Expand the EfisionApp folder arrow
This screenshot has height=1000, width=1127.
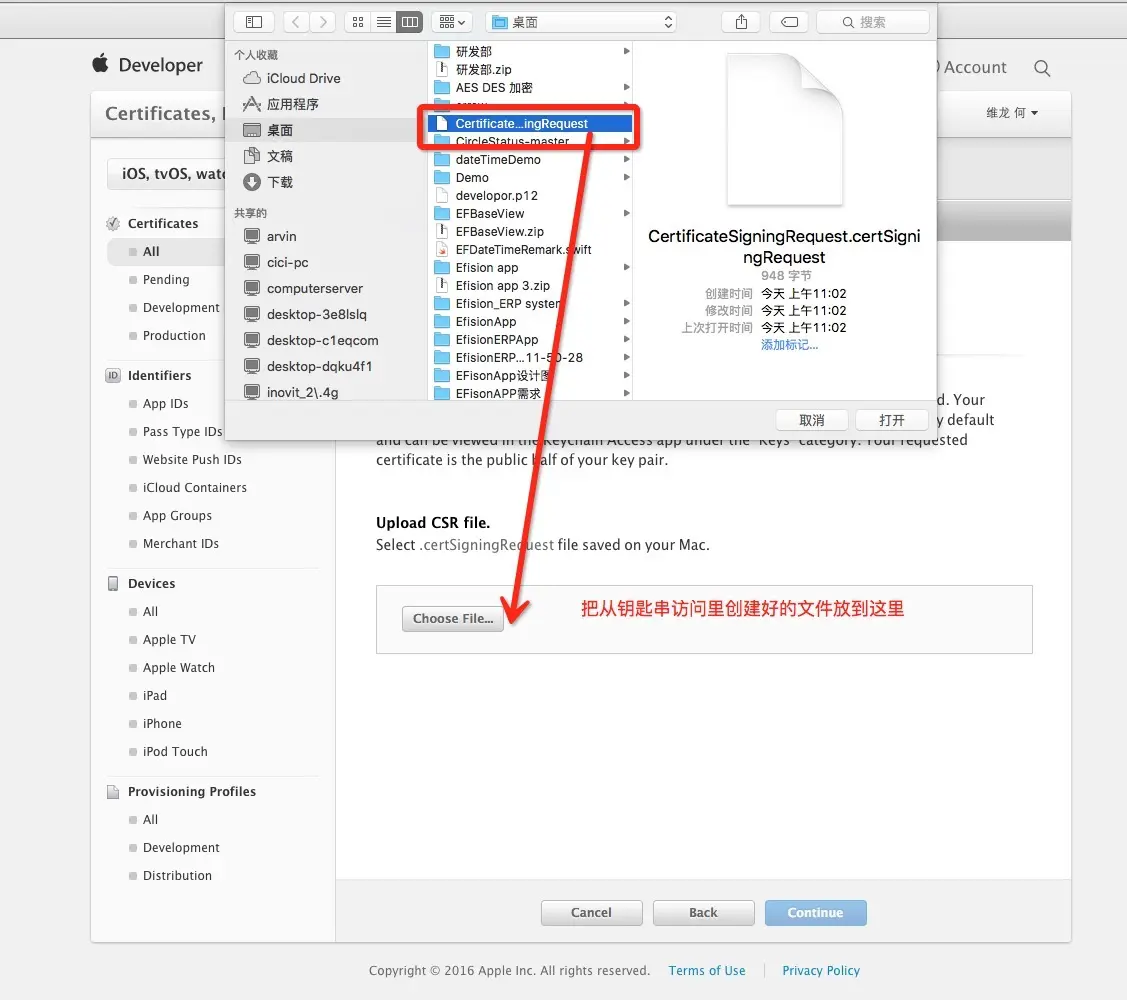tap(627, 321)
